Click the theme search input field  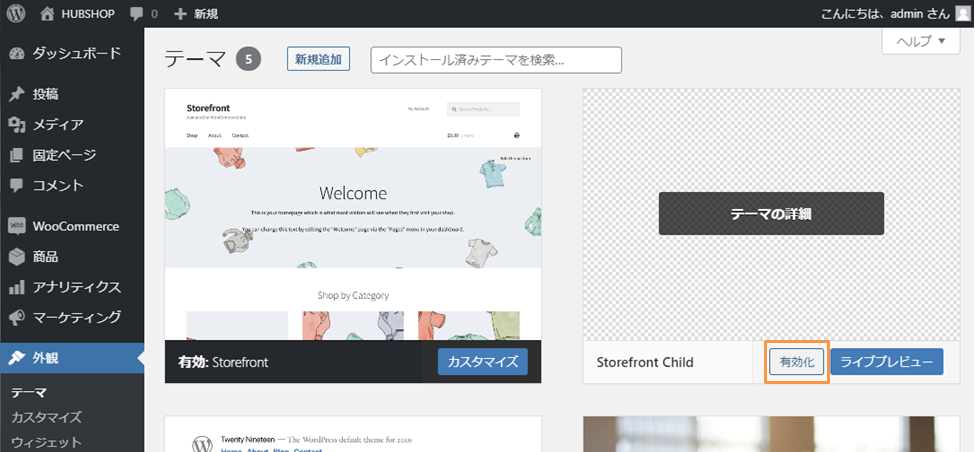496,60
